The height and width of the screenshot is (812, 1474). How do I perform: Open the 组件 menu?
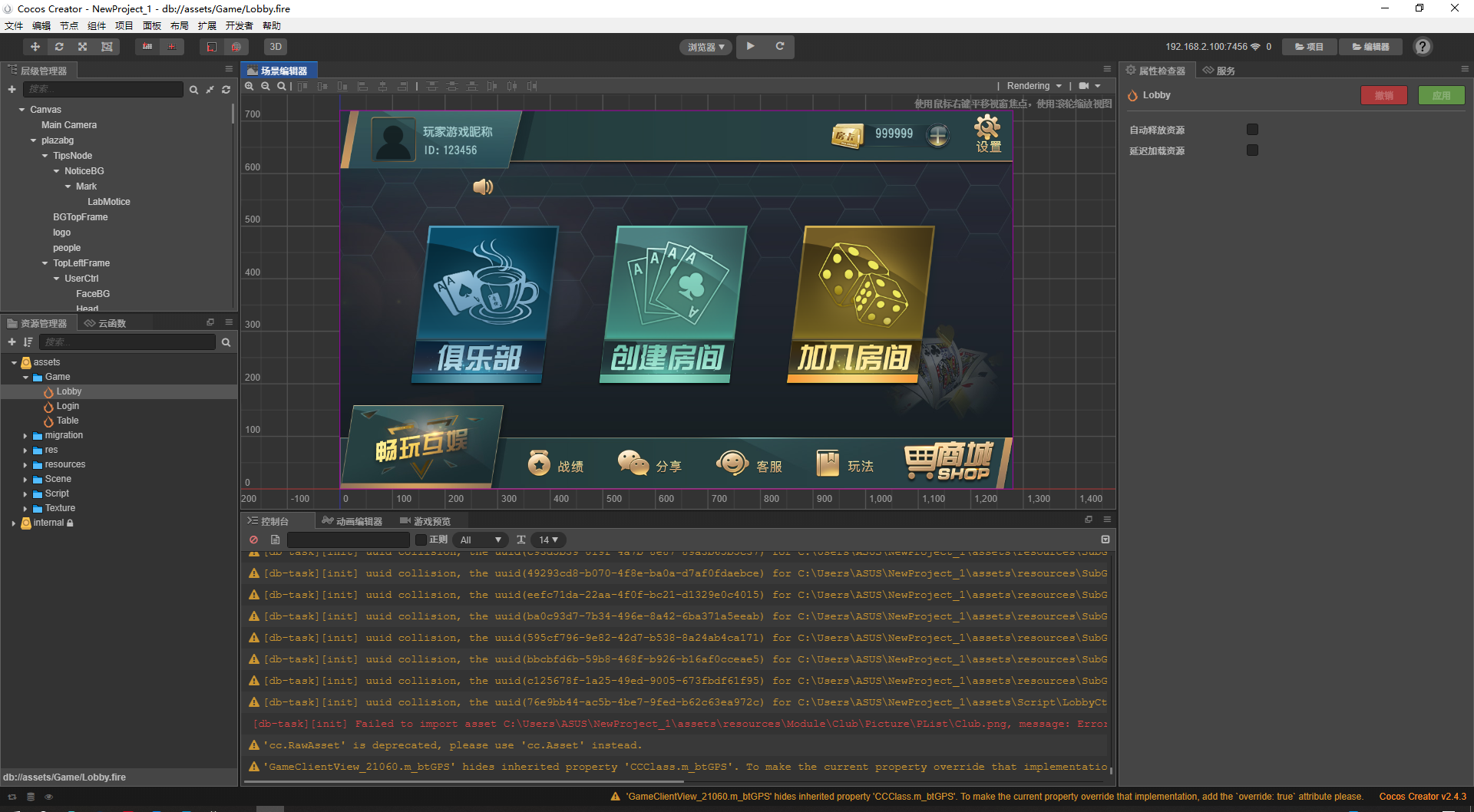[x=97, y=25]
